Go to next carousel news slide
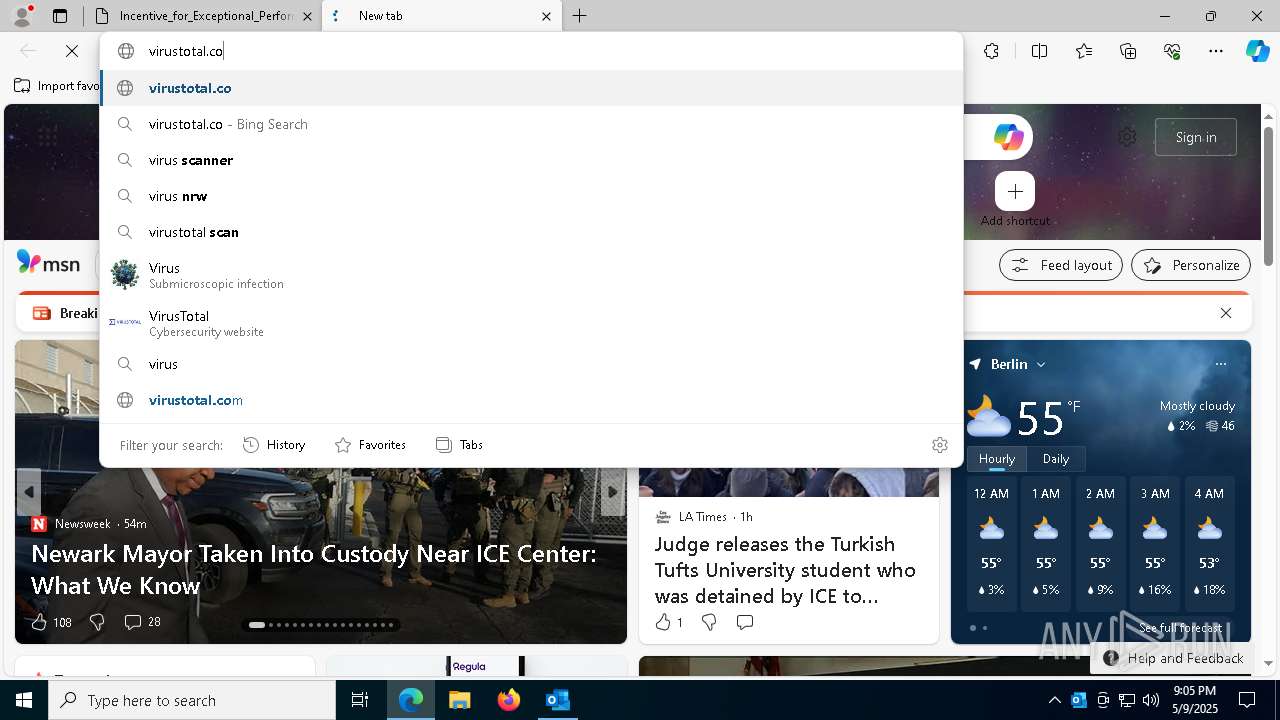The image size is (1280, 720). (x=613, y=492)
